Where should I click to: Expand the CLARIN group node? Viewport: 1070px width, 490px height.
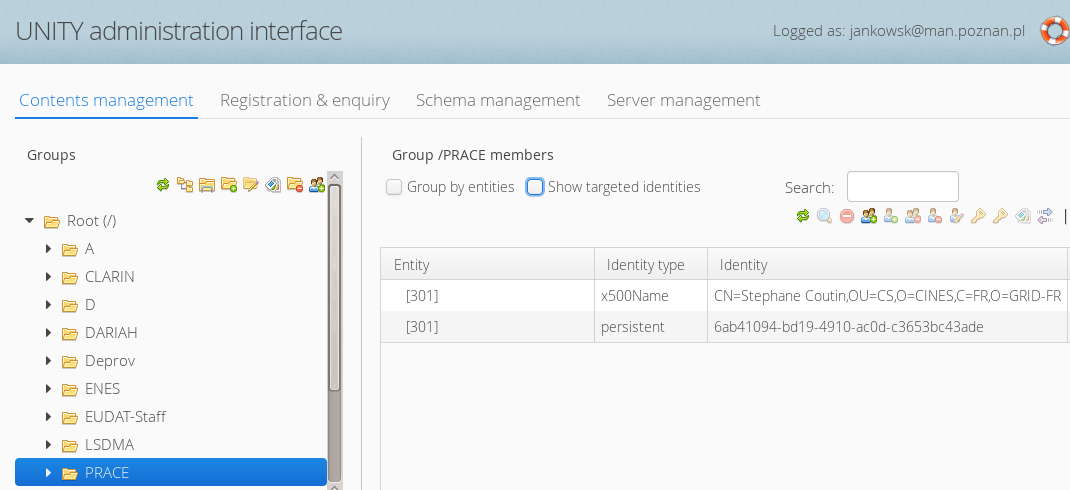point(48,277)
